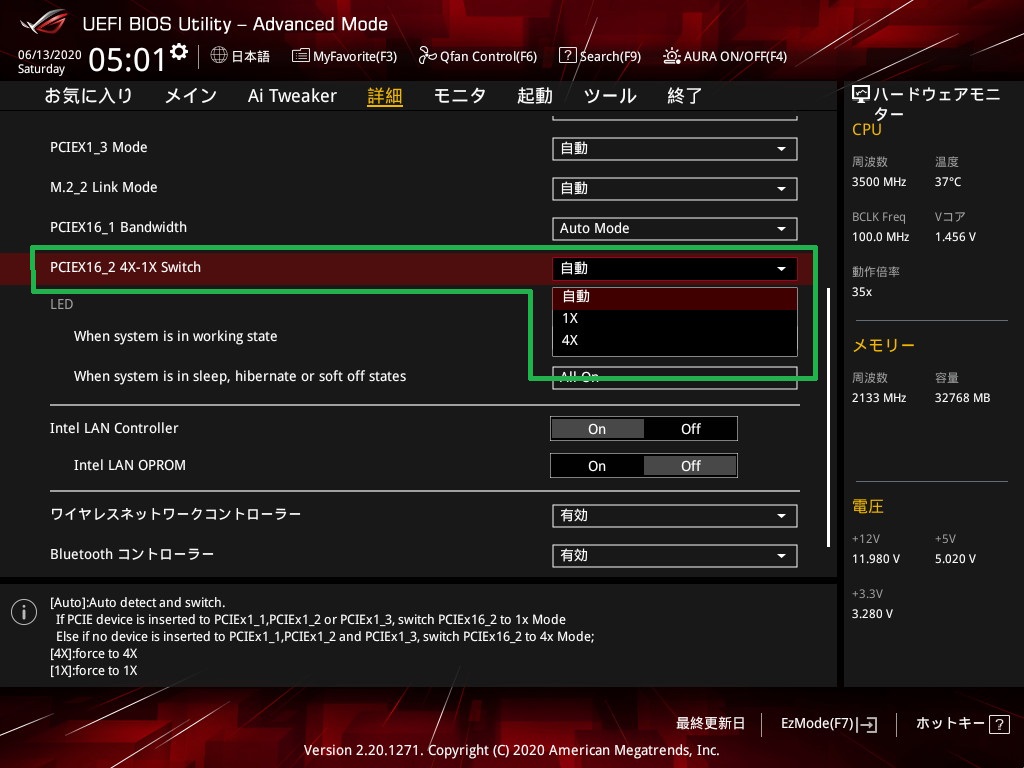Image resolution: width=1024 pixels, height=768 pixels.
Task: Switch to メイン tab
Action: pos(191,96)
